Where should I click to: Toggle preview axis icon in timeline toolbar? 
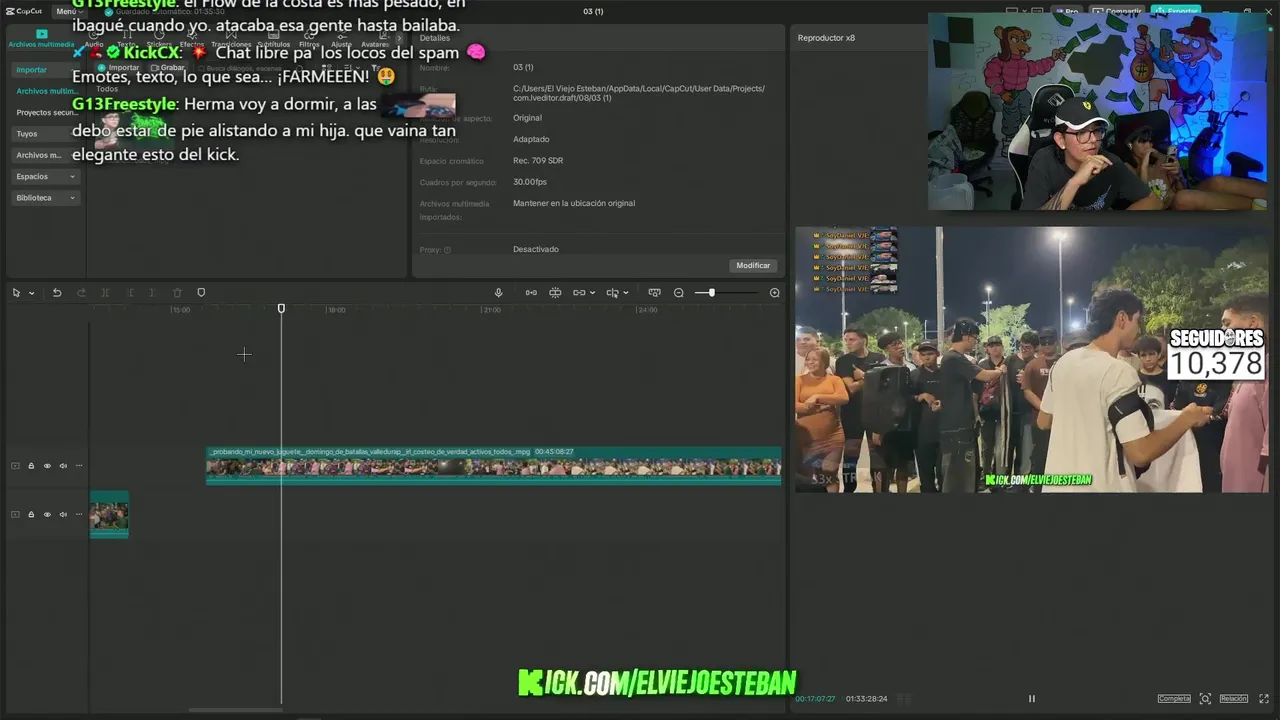[x=612, y=293]
